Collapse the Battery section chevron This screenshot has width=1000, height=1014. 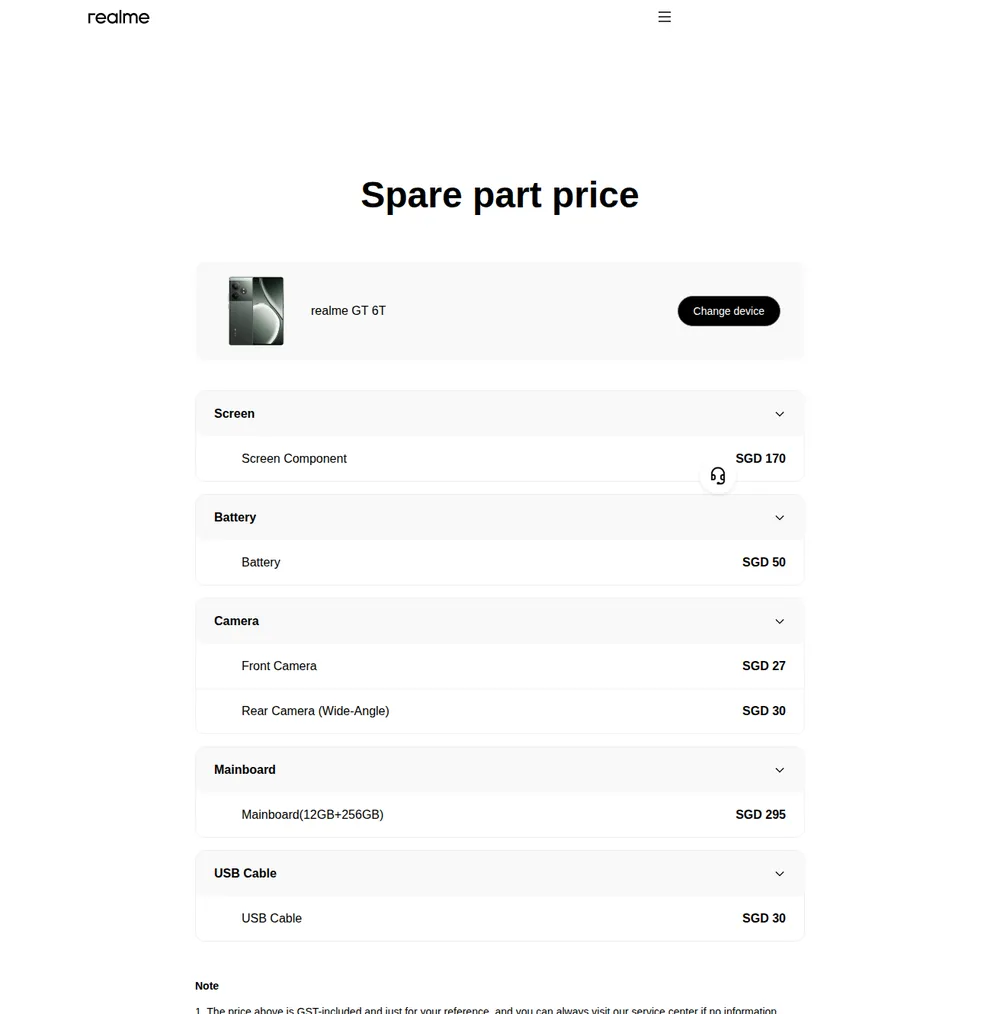(x=779, y=517)
